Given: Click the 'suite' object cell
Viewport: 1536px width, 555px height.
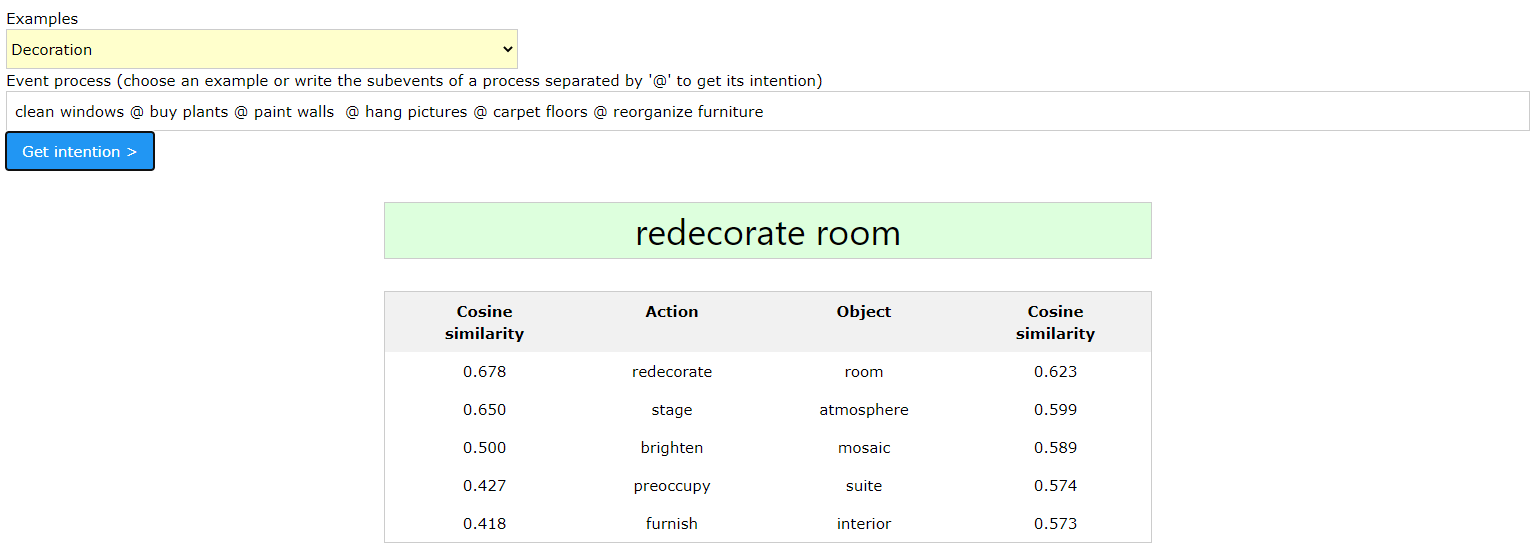Looking at the screenshot, I should 864,486.
